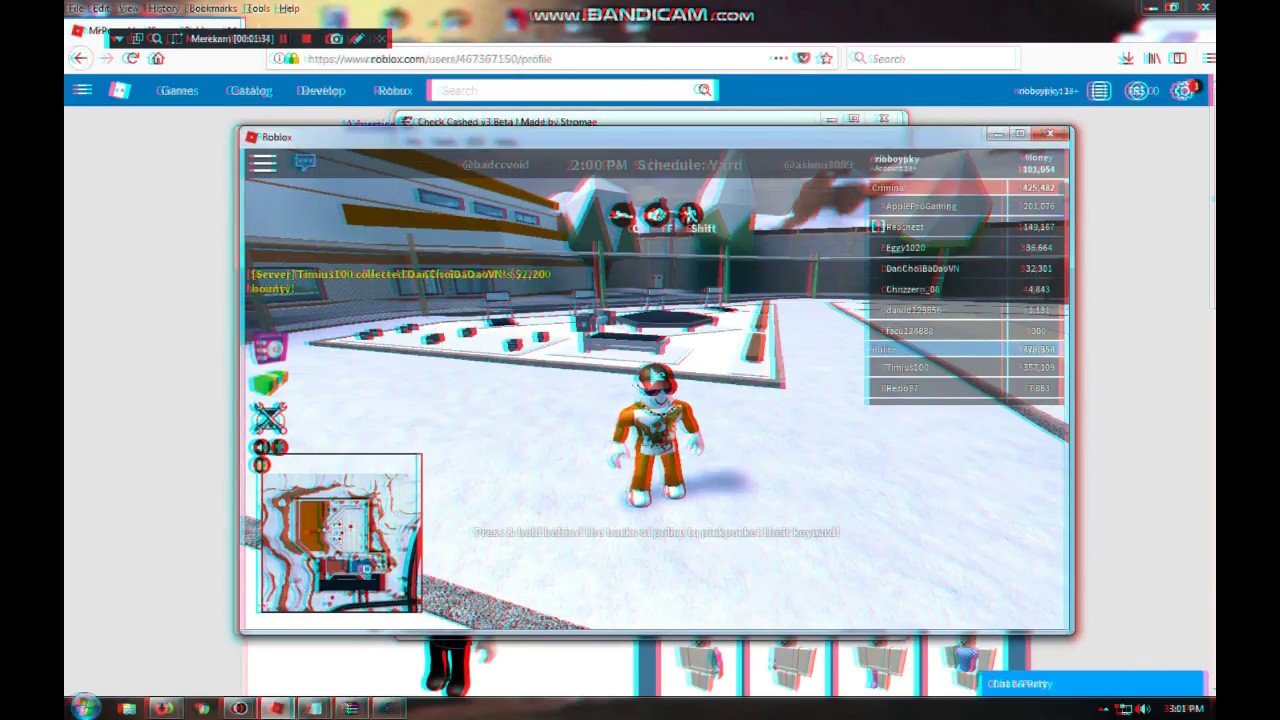Click Bandicam's overlapping-windows icon
Image resolution: width=1280 pixels, height=720 pixels.
(x=137, y=39)
